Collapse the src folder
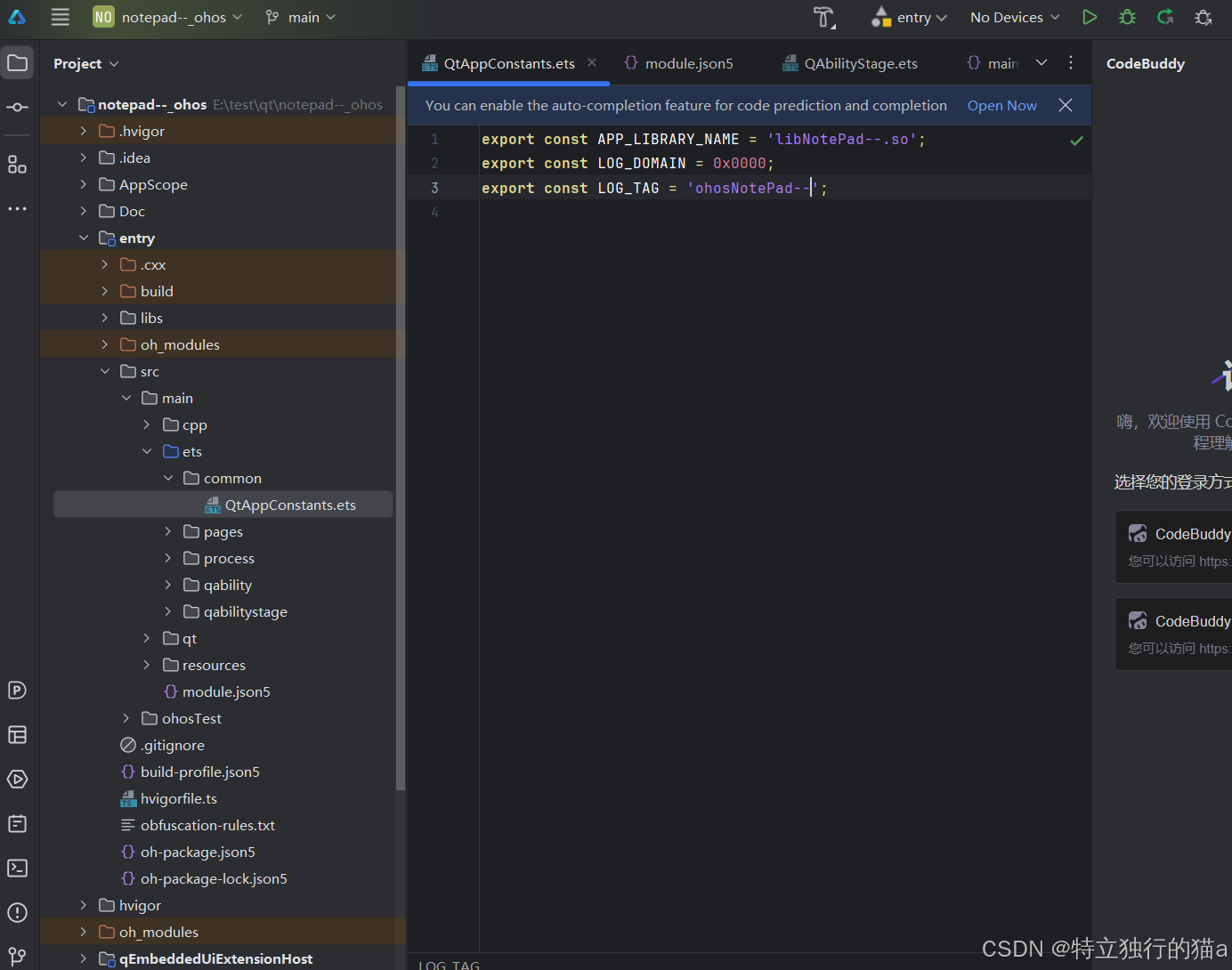1232x970 pixels. [105, 371]
